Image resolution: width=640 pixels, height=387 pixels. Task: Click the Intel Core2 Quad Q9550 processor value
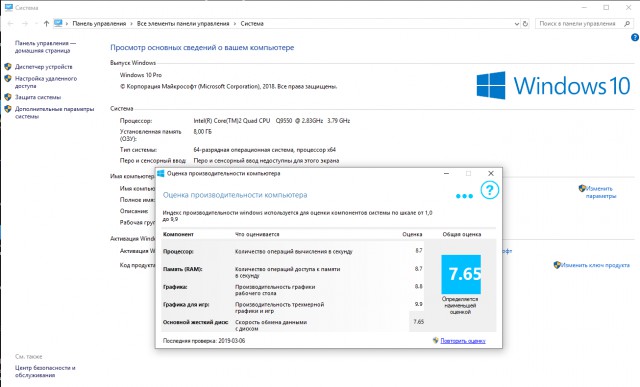click(271, 121)
